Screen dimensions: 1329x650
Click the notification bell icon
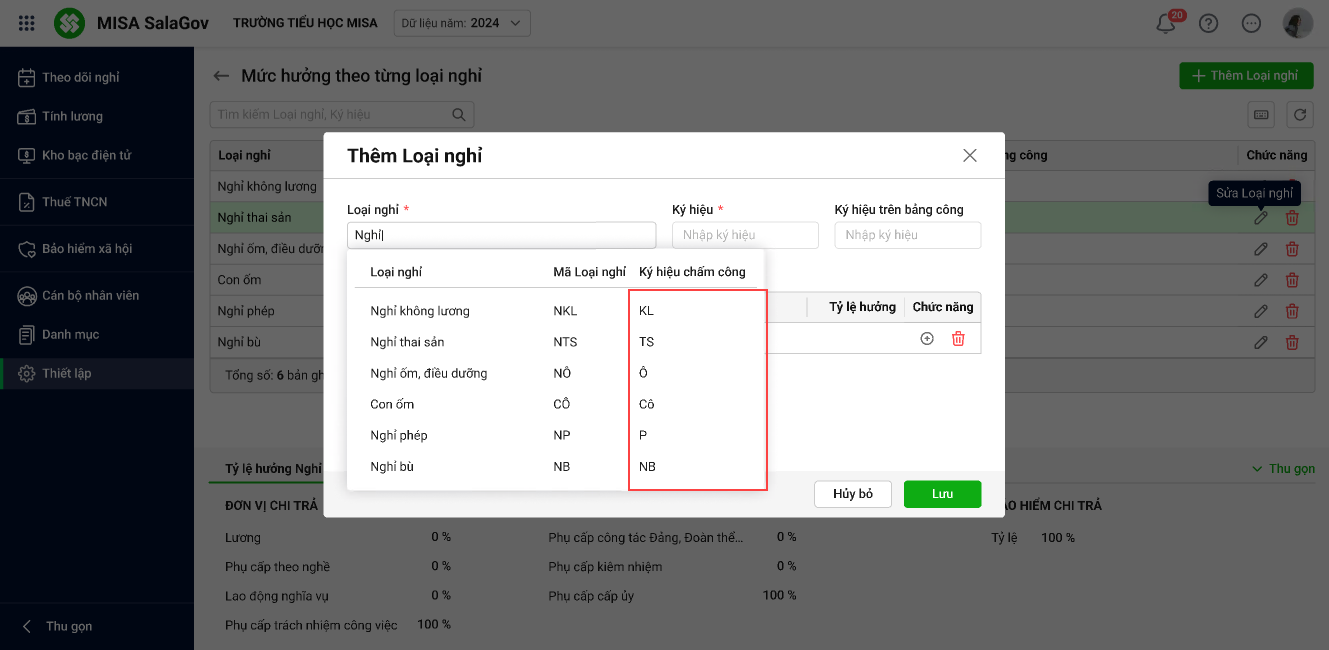(x=1166, y=24)
